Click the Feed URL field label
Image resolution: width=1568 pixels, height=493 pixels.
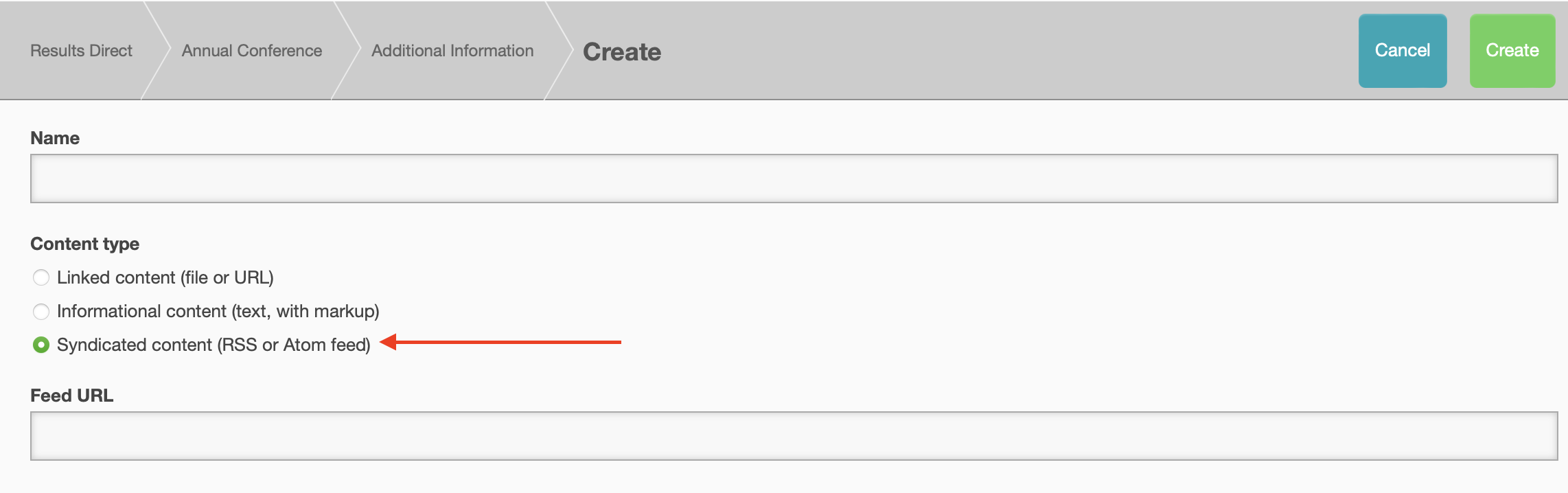pos(71,395)
